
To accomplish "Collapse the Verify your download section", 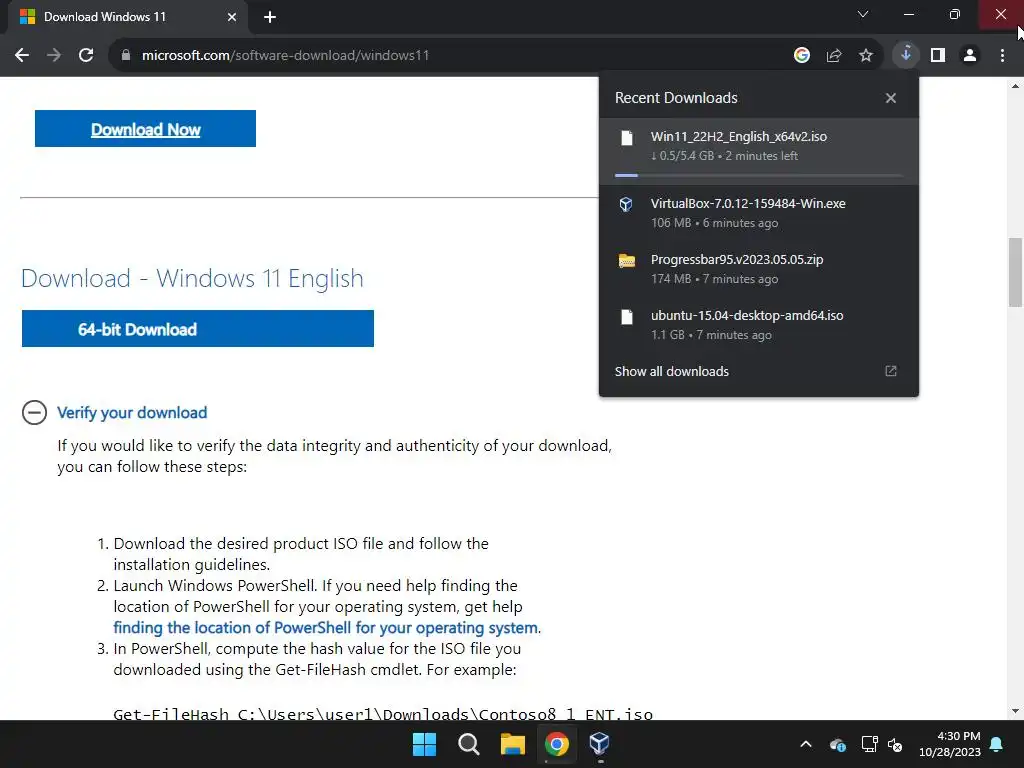I will pyautogui.click(x=34, y=413).
